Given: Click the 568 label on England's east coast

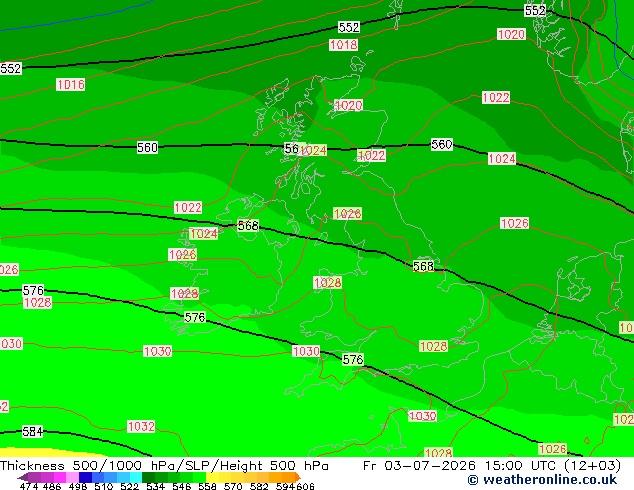Looking at the screenshot, I should 423,266.
